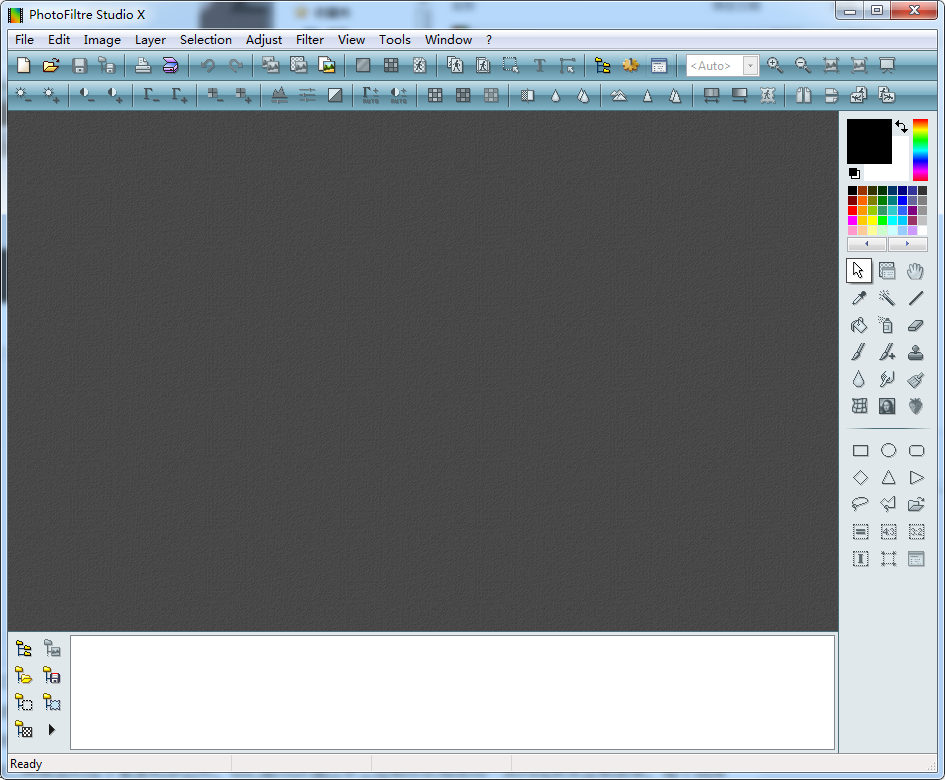
Task: Choose the Clone Stamp tool
Action: coord(915,352)
